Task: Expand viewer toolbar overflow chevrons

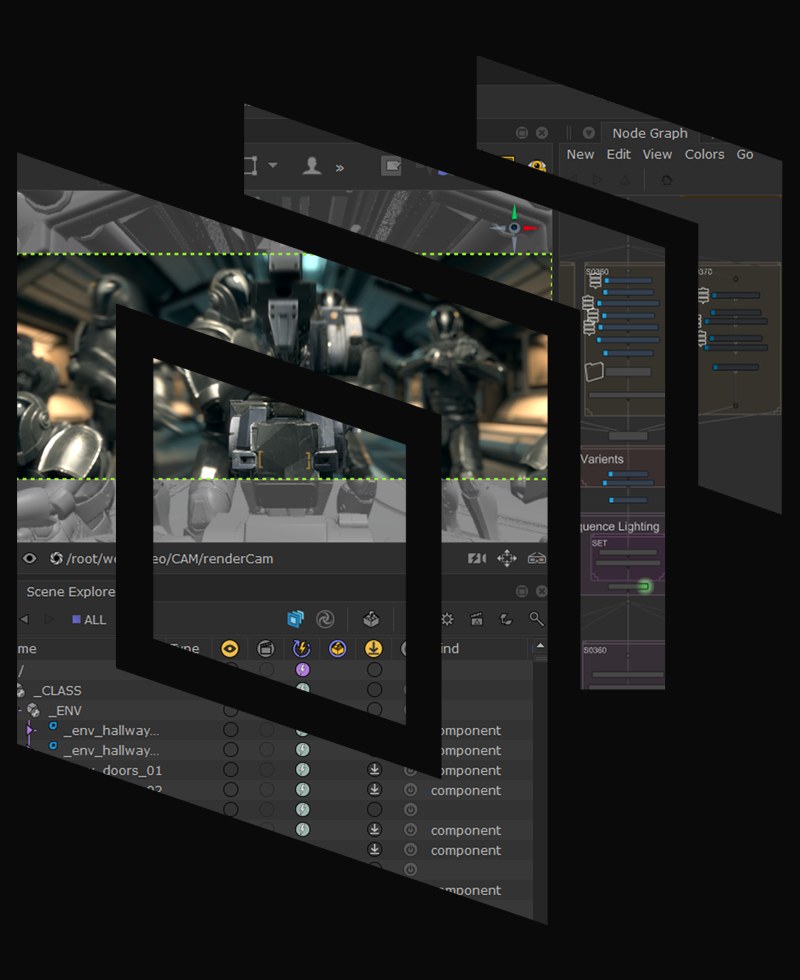Action: 339,168
